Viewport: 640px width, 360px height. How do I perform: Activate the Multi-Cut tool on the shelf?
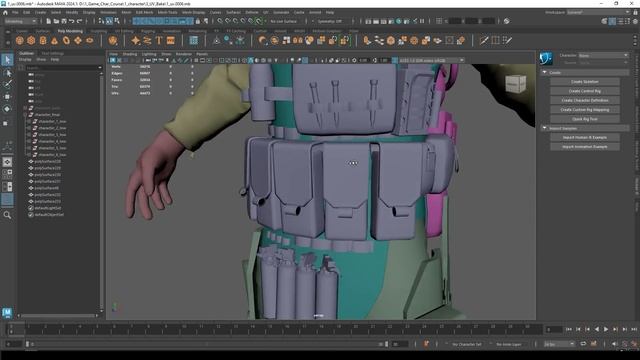coord(484,40)
